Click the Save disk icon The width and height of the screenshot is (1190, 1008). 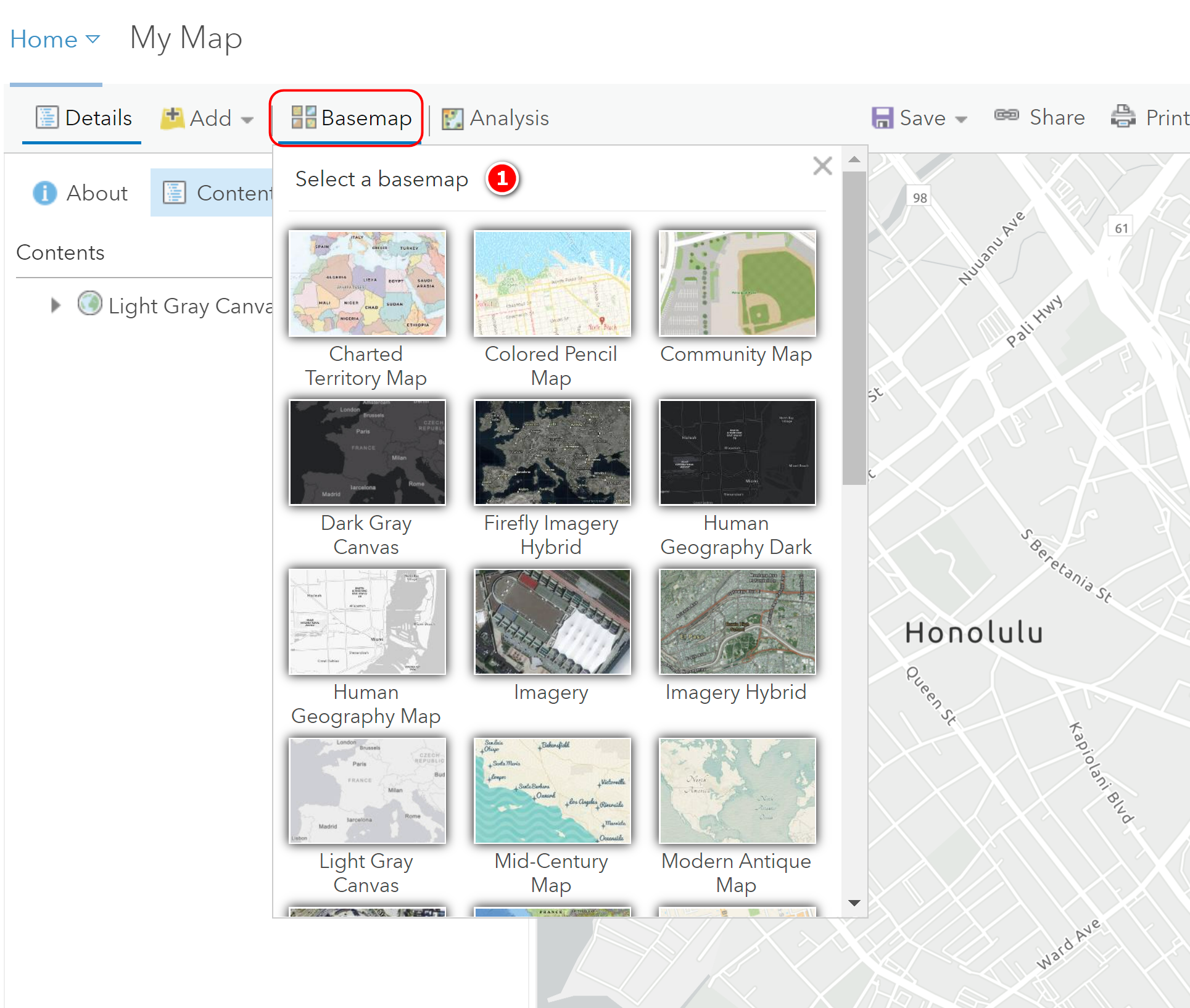coord(882,117)
